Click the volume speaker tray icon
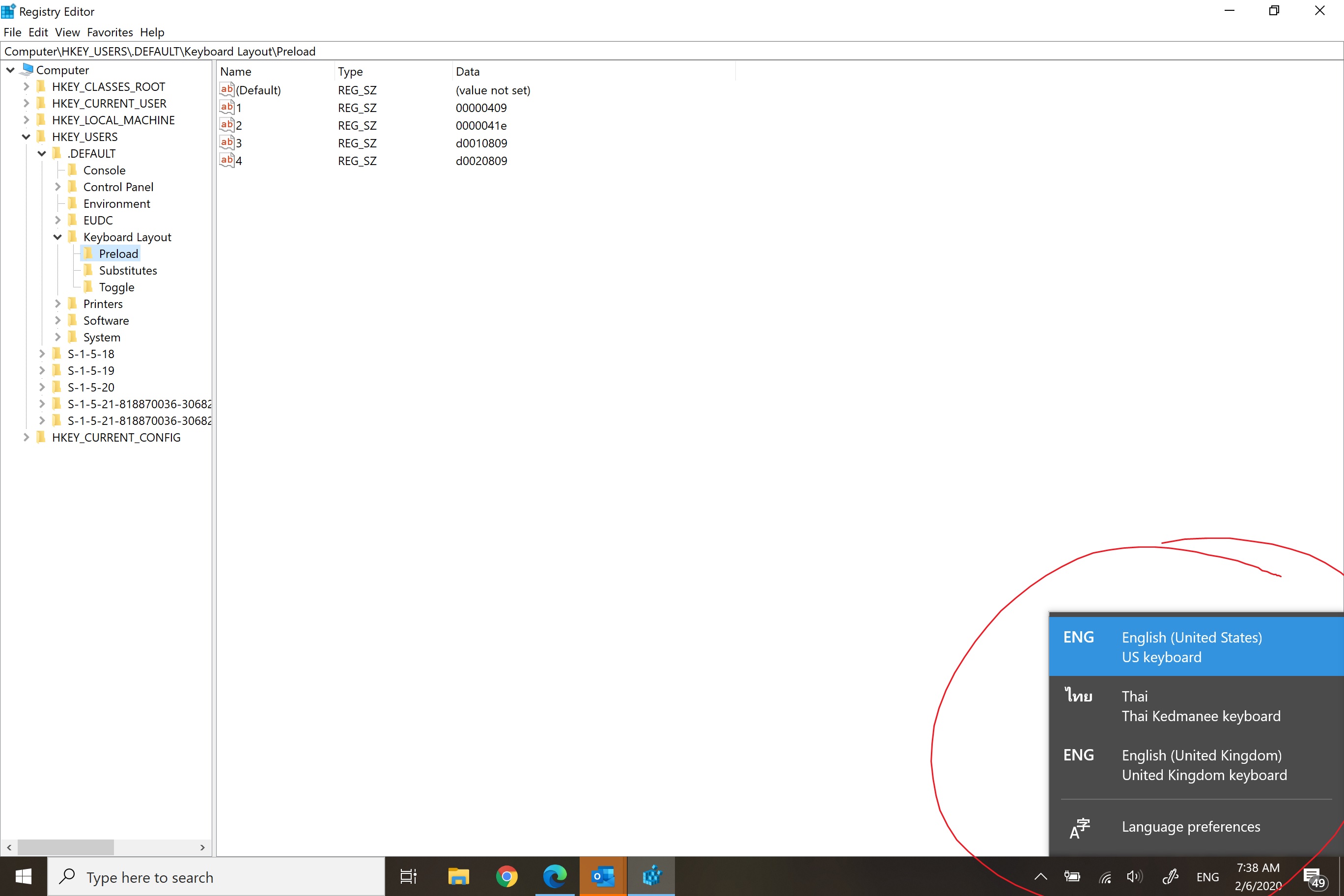 coord(1134,876)
